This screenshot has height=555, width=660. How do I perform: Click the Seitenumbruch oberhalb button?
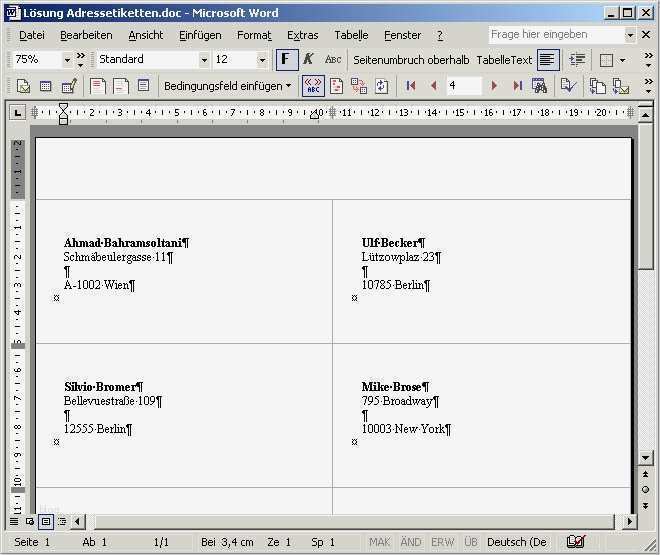pos(411,60)
